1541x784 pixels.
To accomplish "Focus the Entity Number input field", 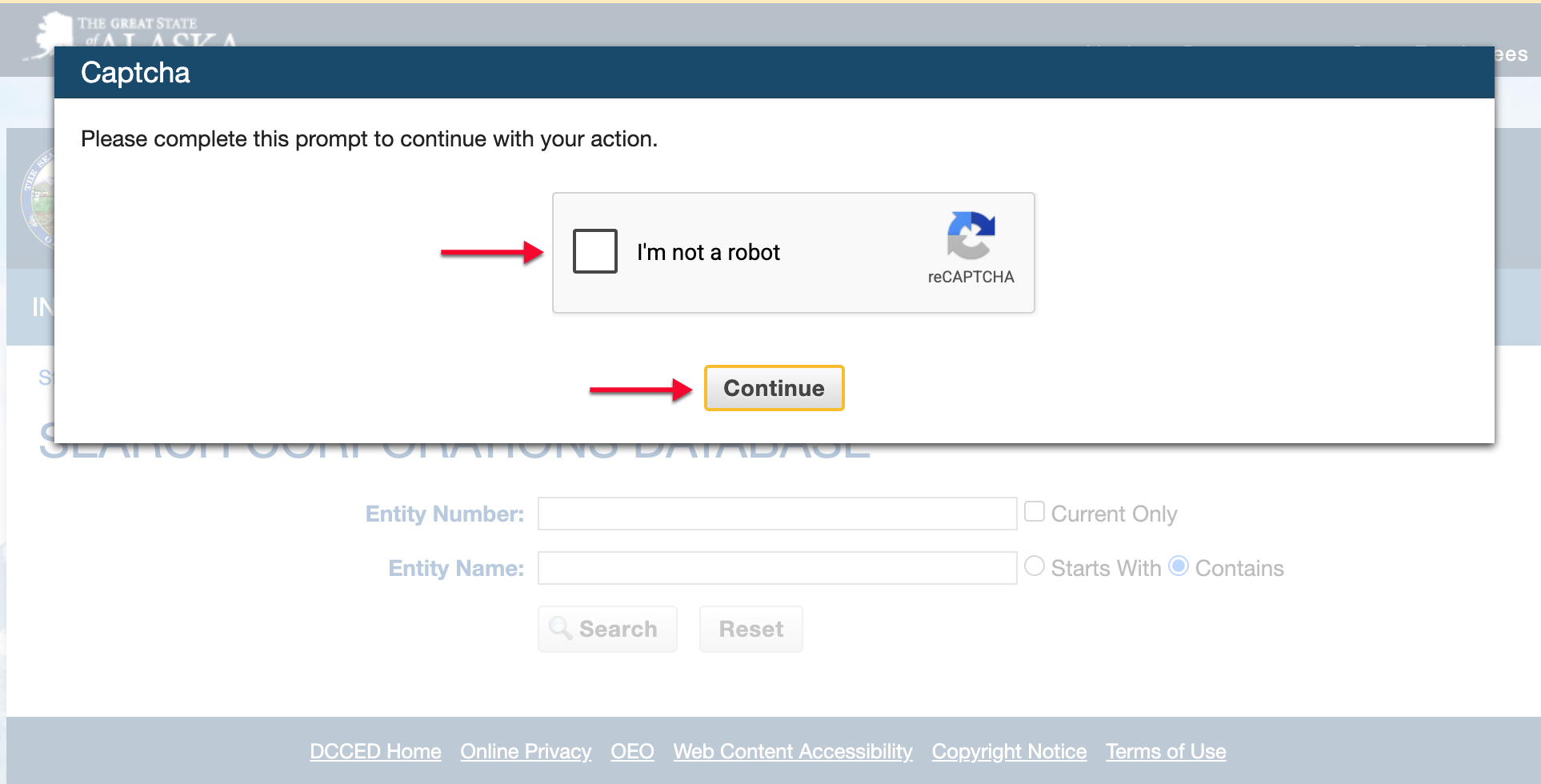I will coord(777,514).
